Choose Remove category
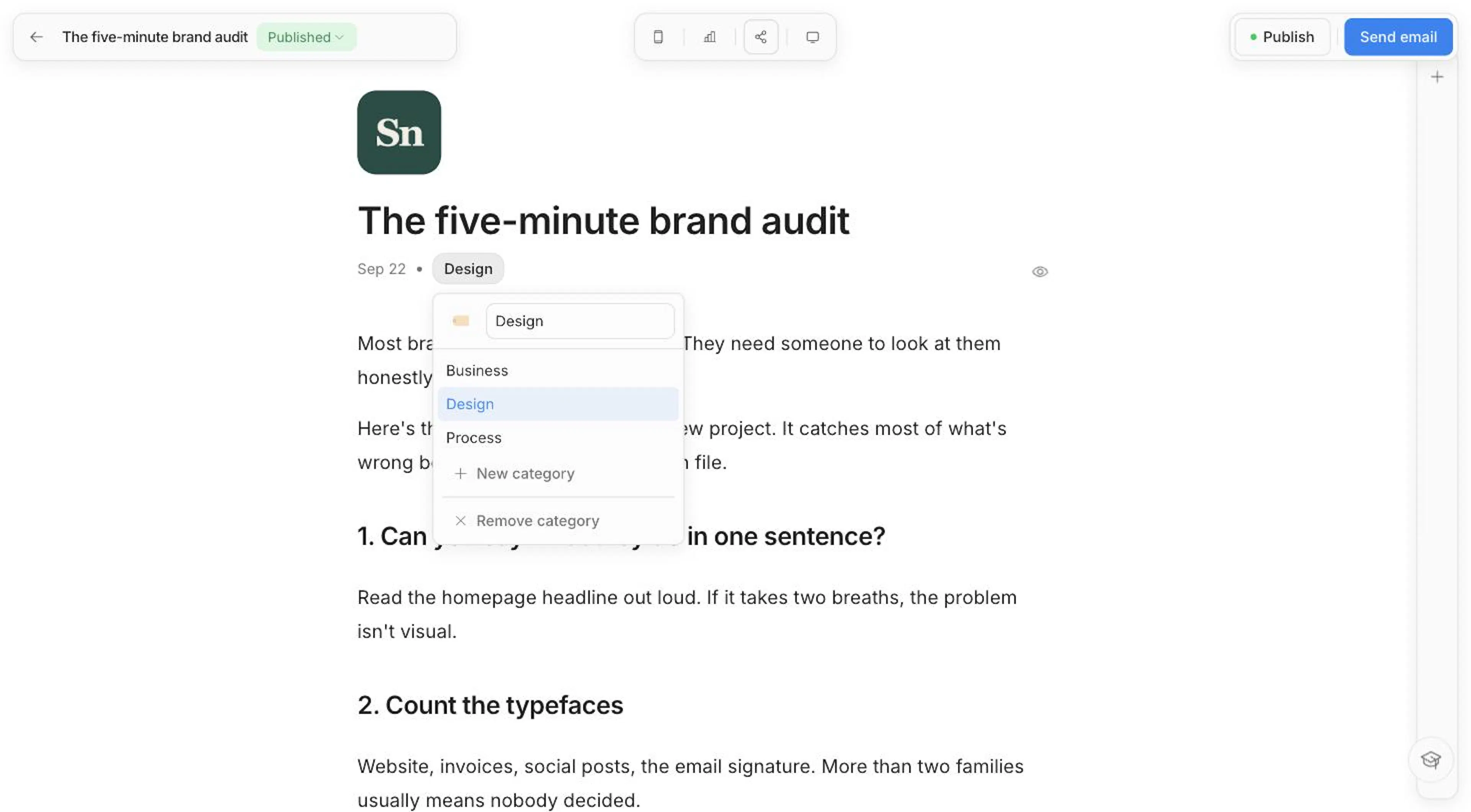 [x=558, y=521]
